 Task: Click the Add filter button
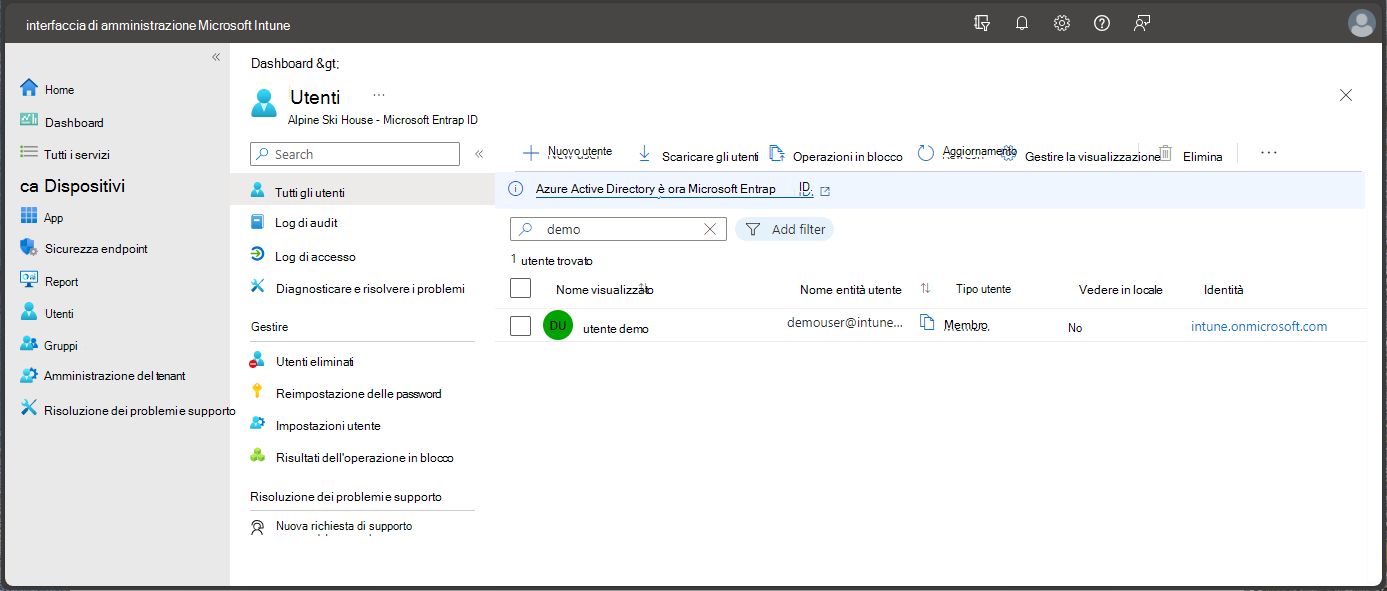coord(784,229)
